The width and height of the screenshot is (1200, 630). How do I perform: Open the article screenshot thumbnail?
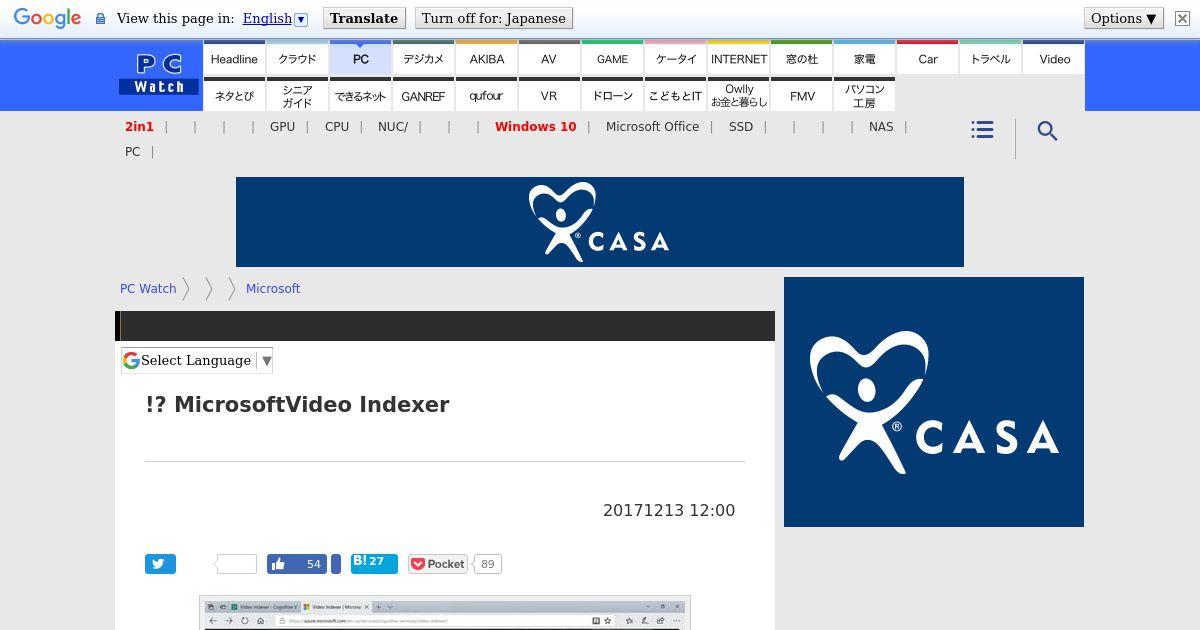(x=445, y=613)
